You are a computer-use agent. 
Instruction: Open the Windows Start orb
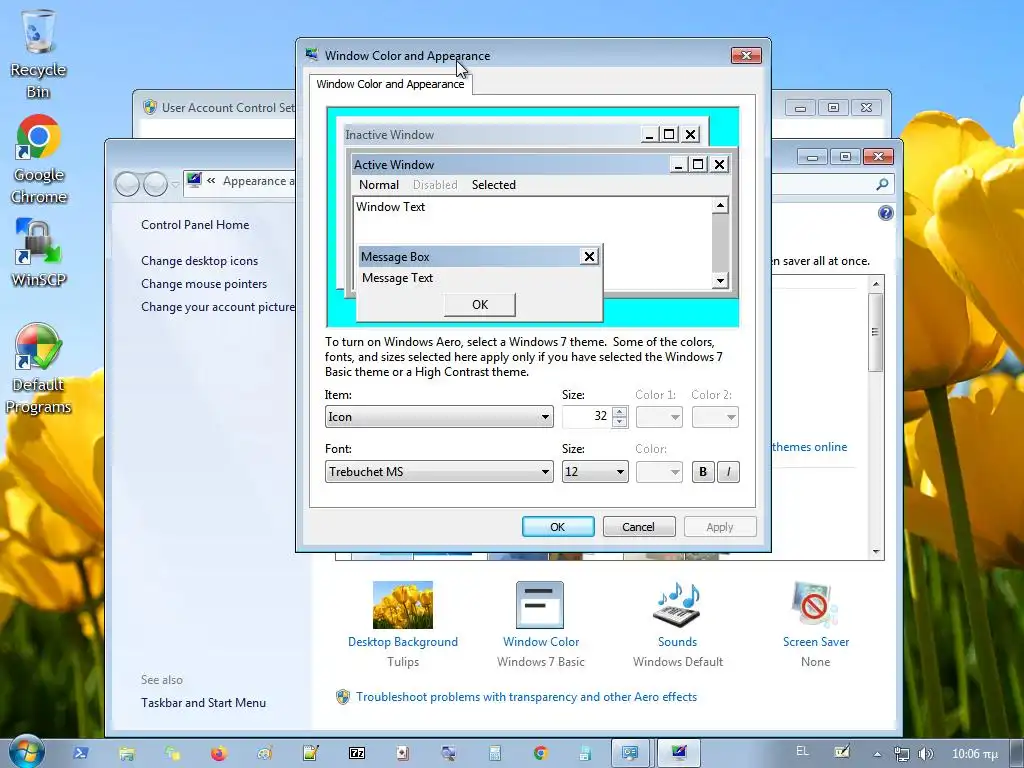point(26,752)
